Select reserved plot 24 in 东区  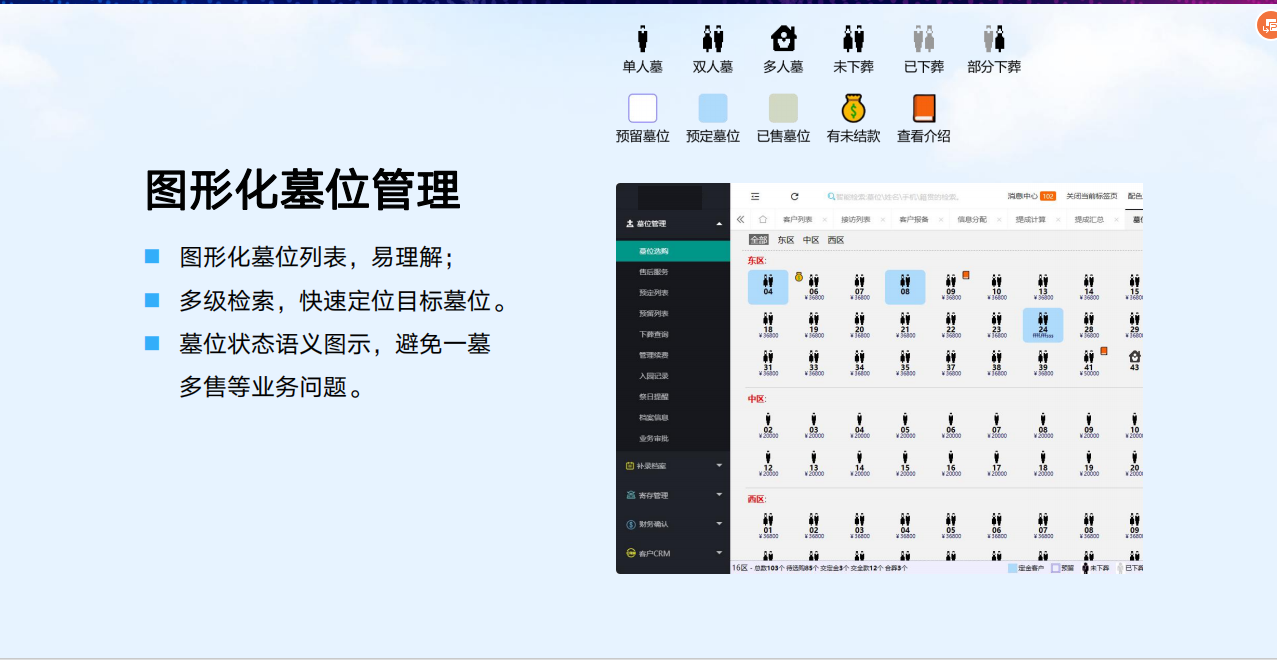1042,325
